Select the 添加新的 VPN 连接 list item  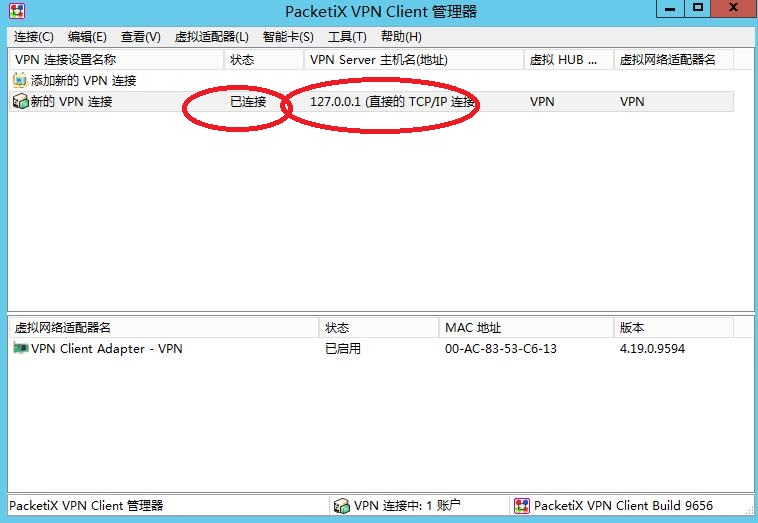click(x=83, y=81)
